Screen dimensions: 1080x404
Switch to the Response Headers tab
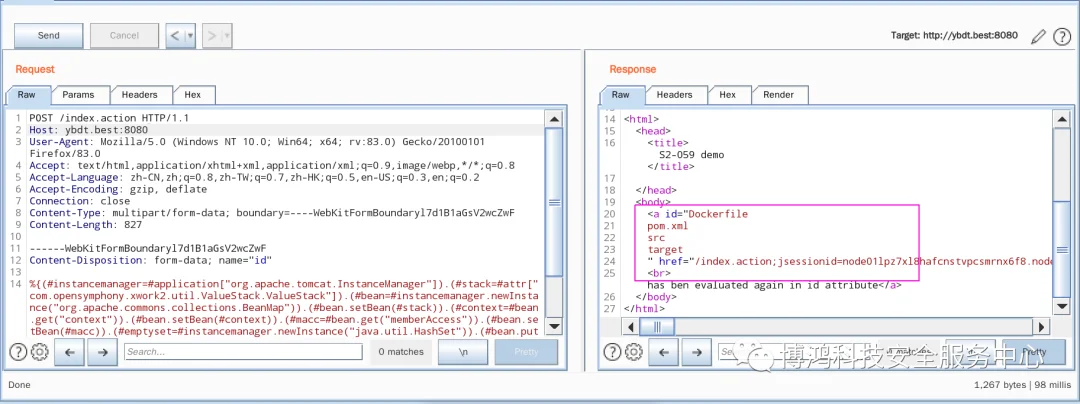coord(674,95)
